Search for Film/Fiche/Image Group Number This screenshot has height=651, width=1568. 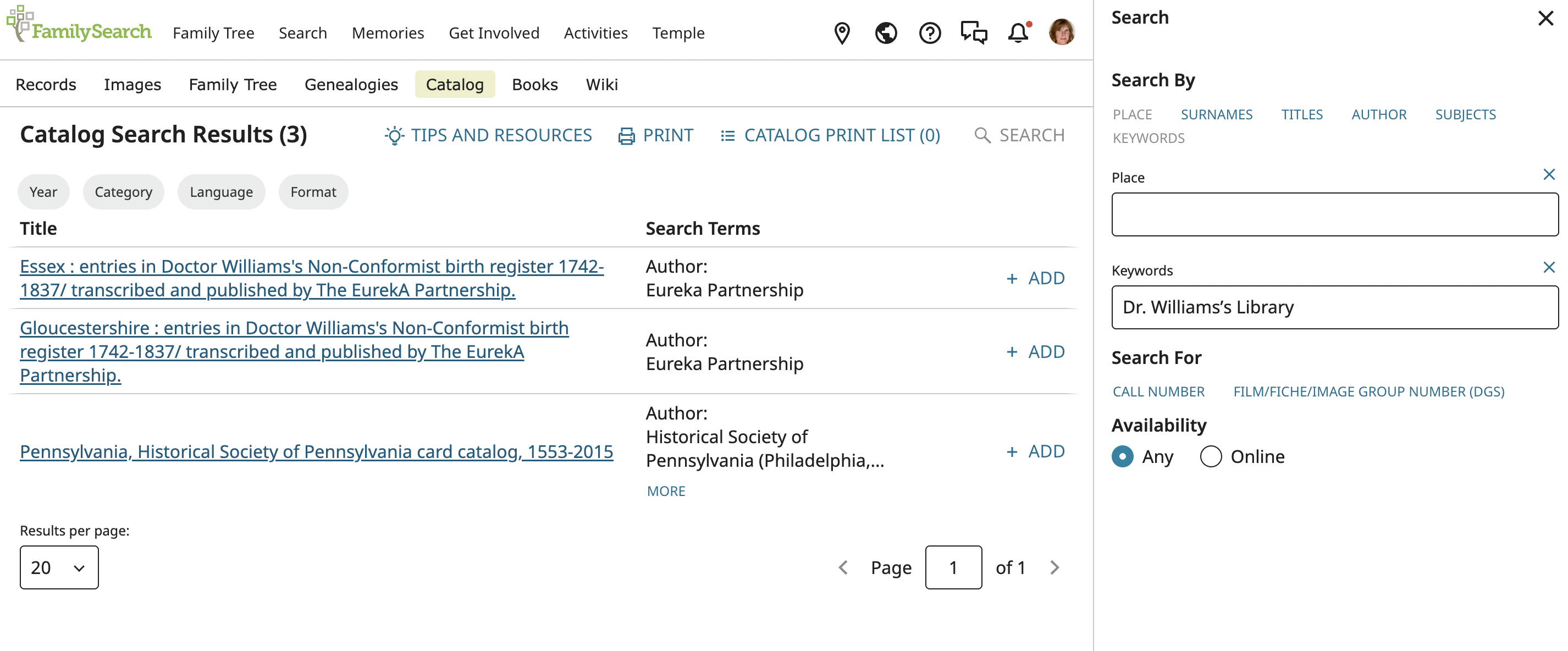click(1368, 391)
